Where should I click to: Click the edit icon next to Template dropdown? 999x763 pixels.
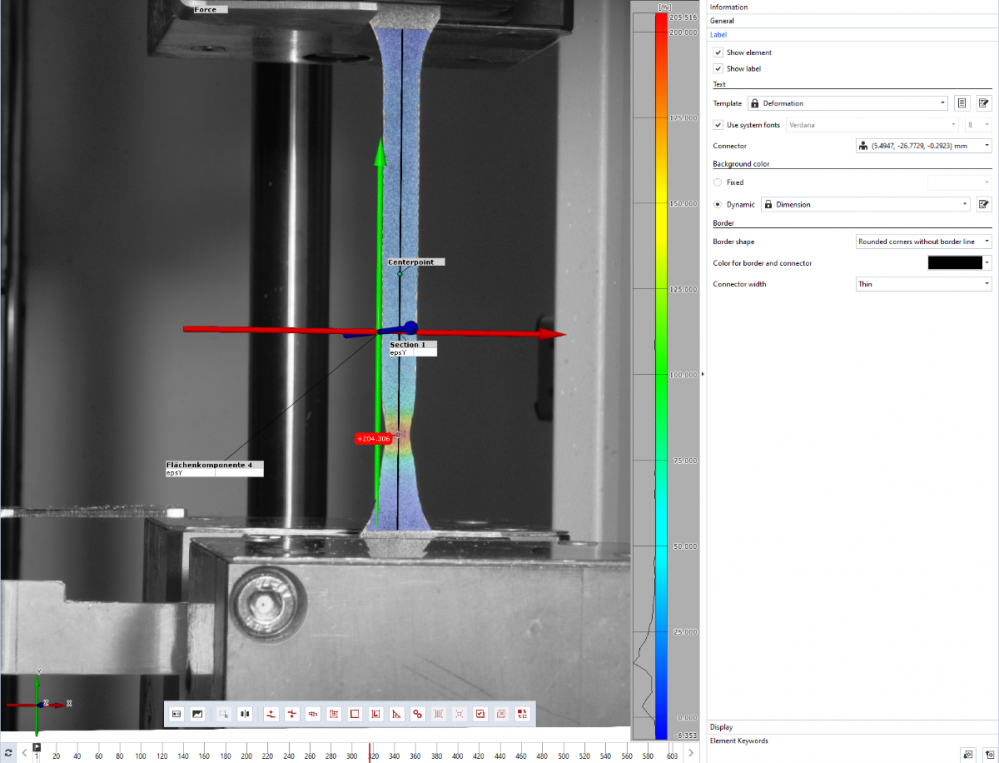983,103
